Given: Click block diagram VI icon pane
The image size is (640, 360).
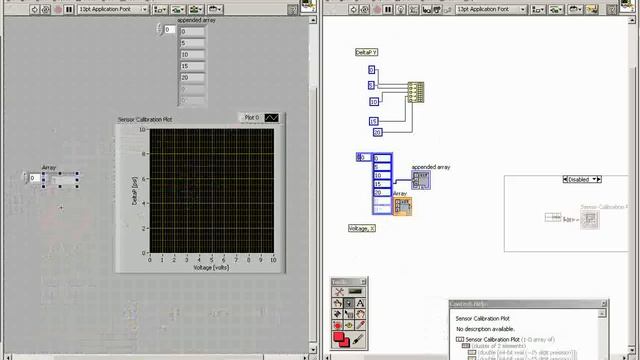Looking at the screenshot, I should coord(627,7).
